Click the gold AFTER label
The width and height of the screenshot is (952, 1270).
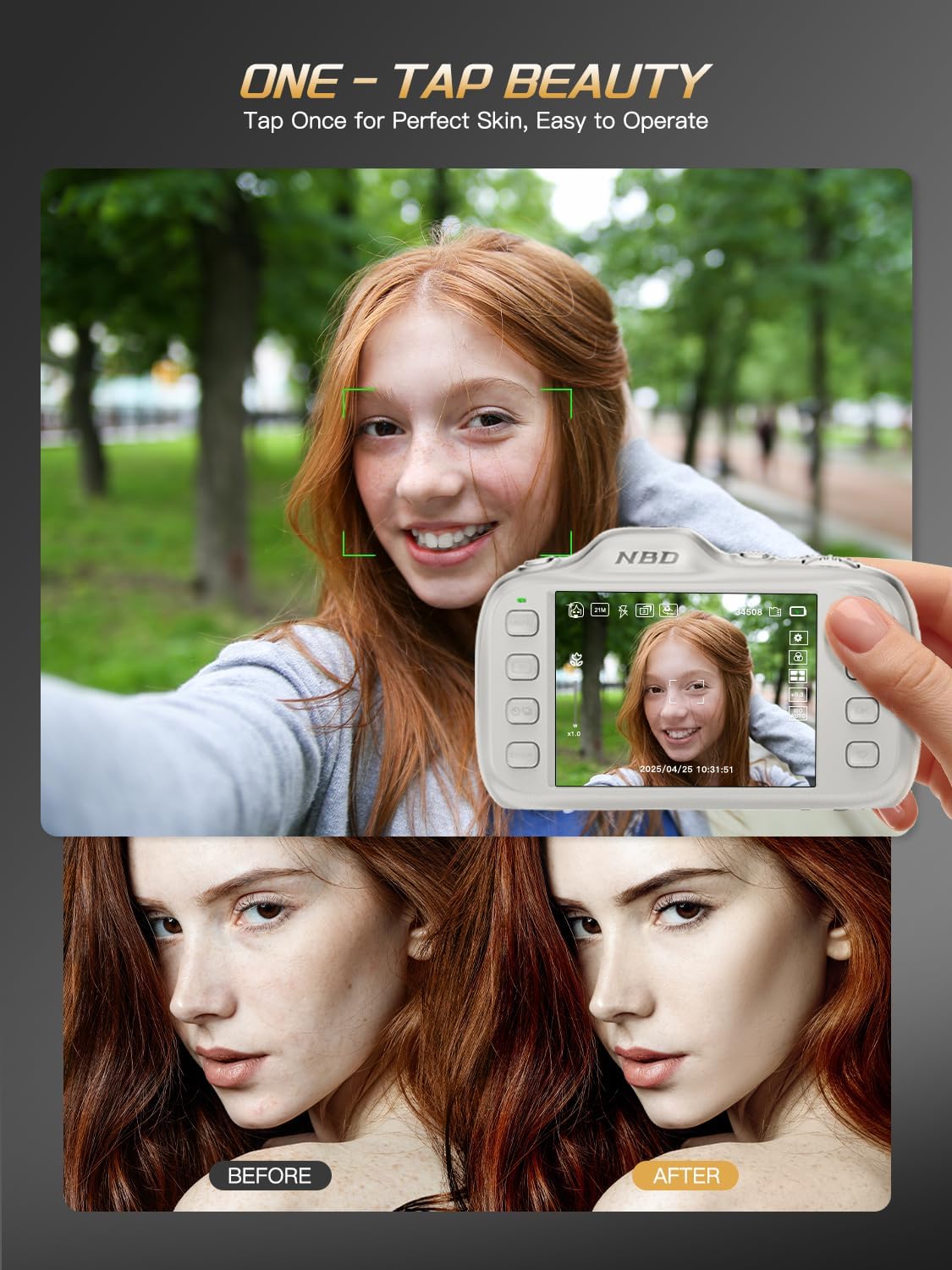point(685,1175)
